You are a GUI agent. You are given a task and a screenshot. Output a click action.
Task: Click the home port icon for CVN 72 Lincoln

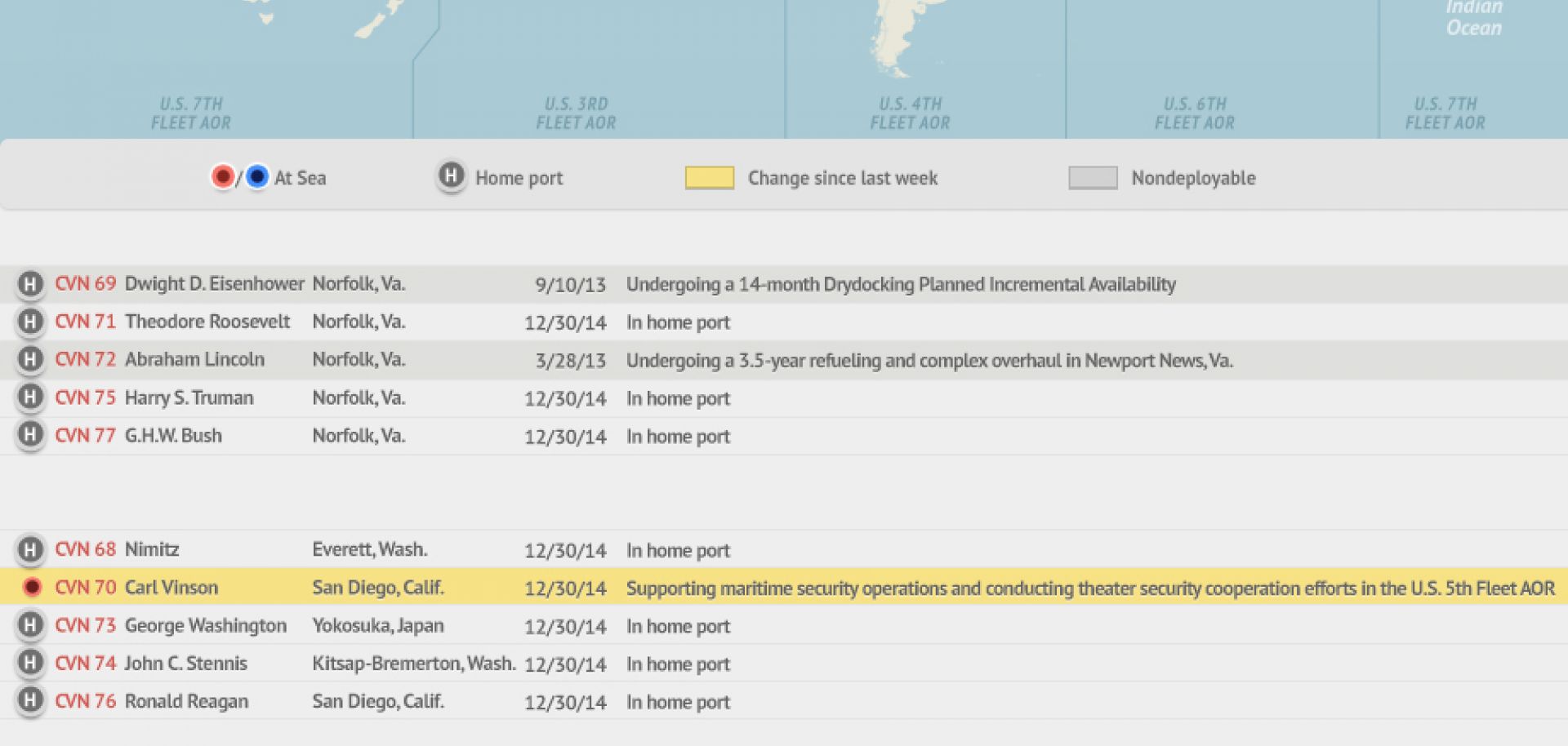(30, 360)
